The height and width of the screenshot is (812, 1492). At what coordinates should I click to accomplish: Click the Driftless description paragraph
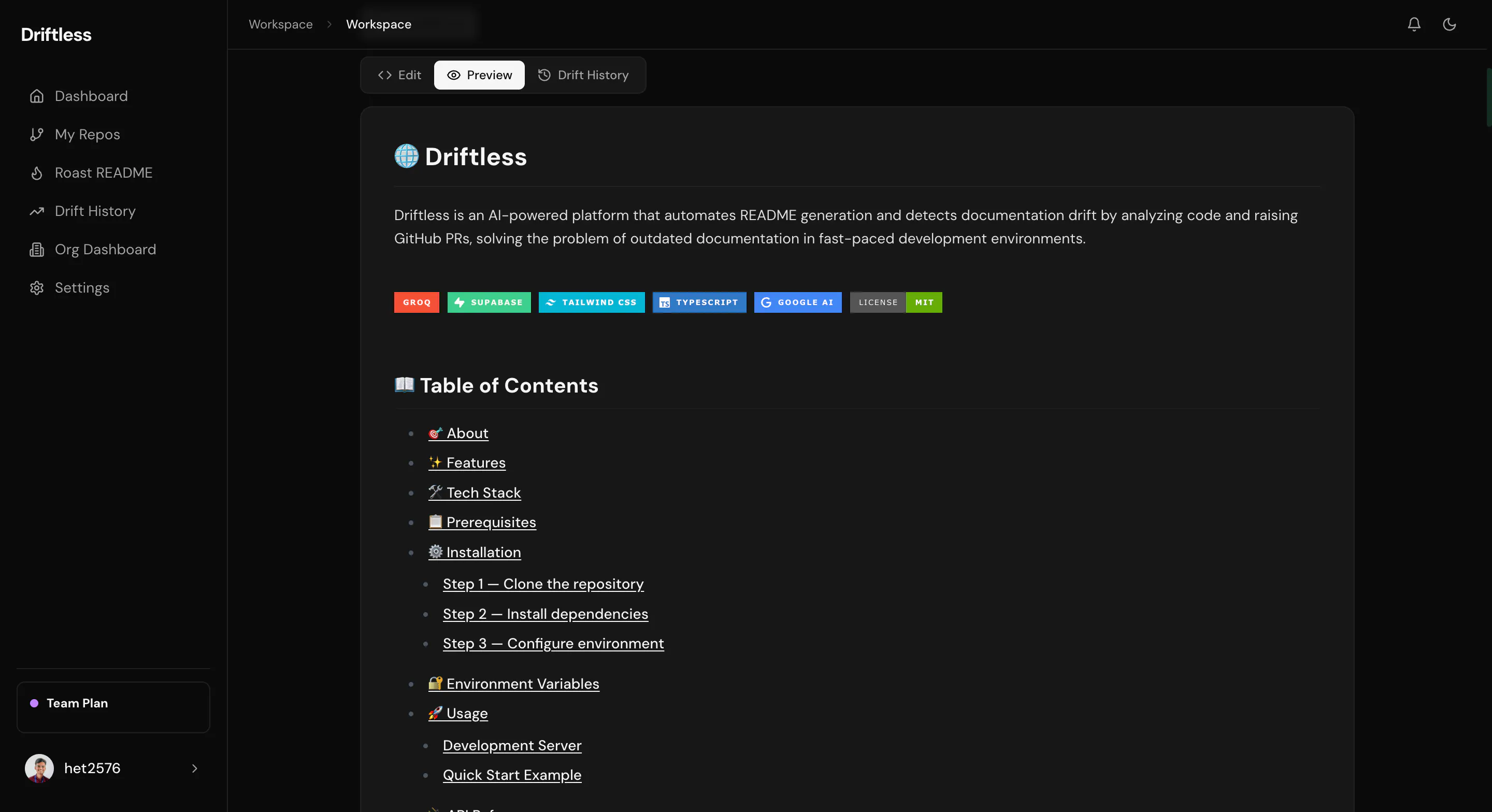coord(845,227)
